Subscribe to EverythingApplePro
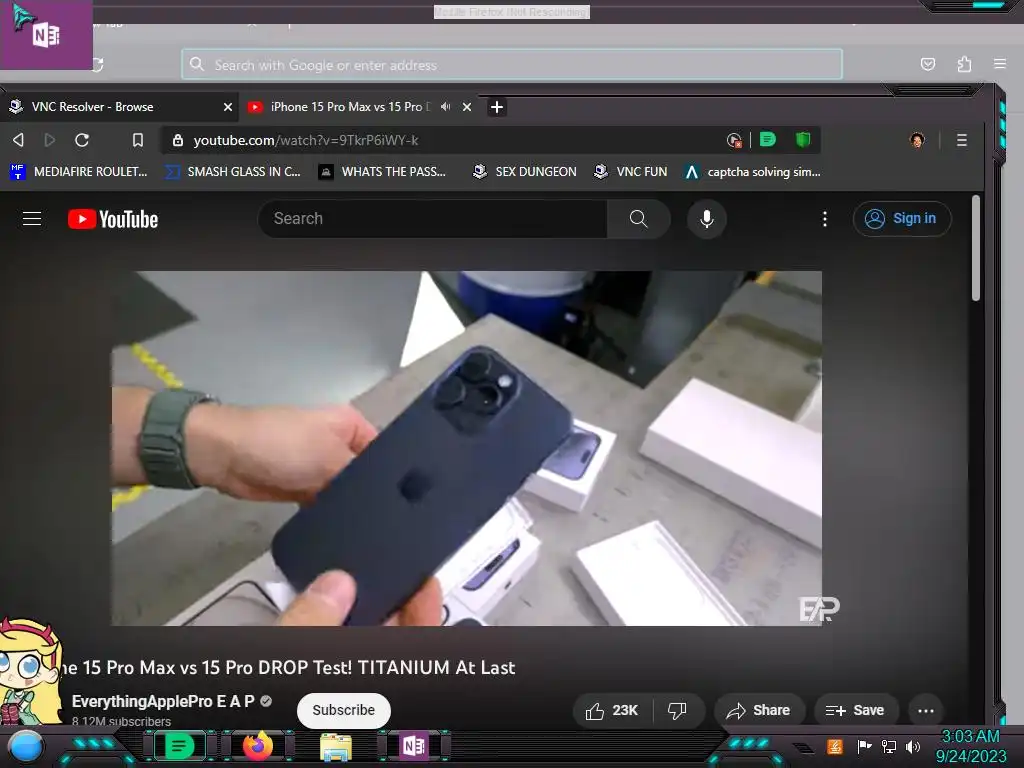The width and height of the screenshot is (1024, 768). [x=344, y=710]
